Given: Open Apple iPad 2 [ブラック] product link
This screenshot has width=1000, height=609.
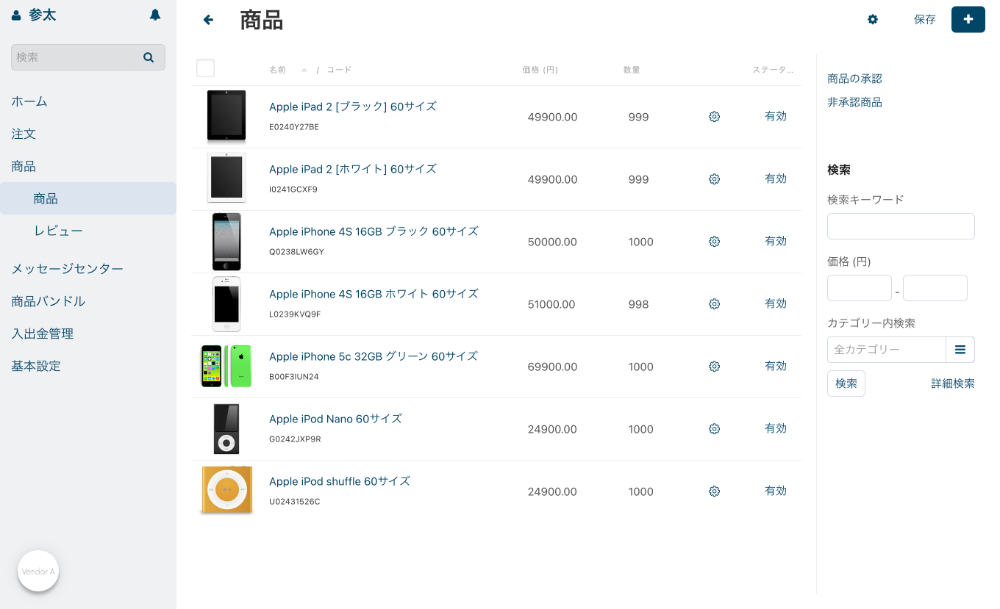Looking at the screenshot, I should (x=353, y=106).
